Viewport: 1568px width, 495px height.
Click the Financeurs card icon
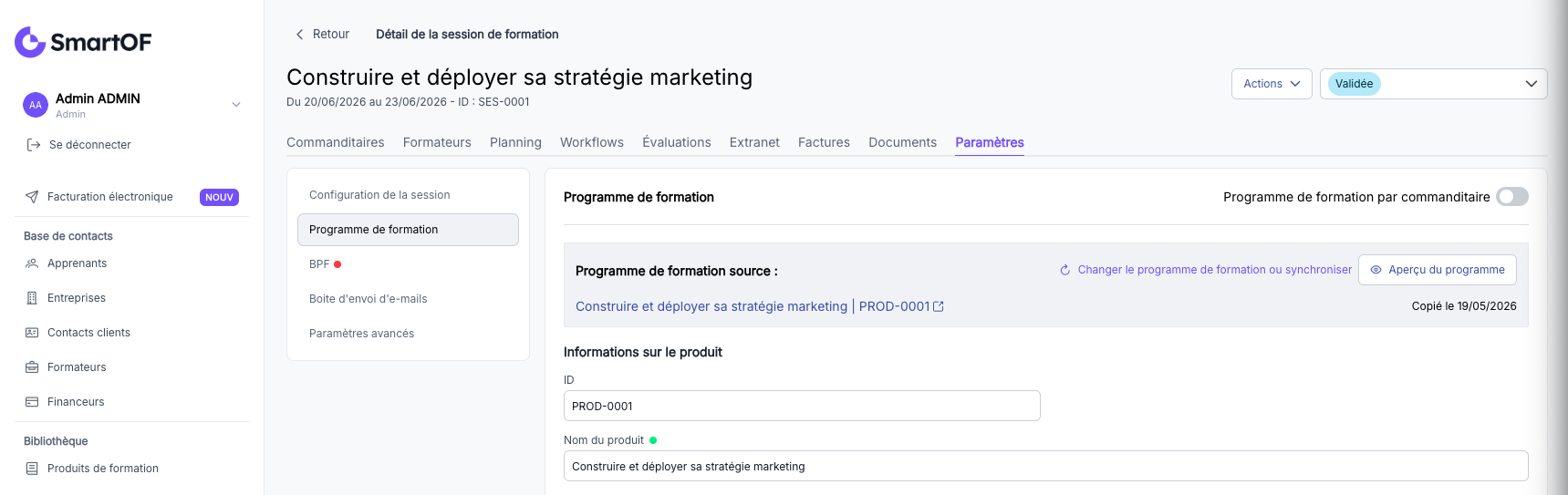point(32,402)
